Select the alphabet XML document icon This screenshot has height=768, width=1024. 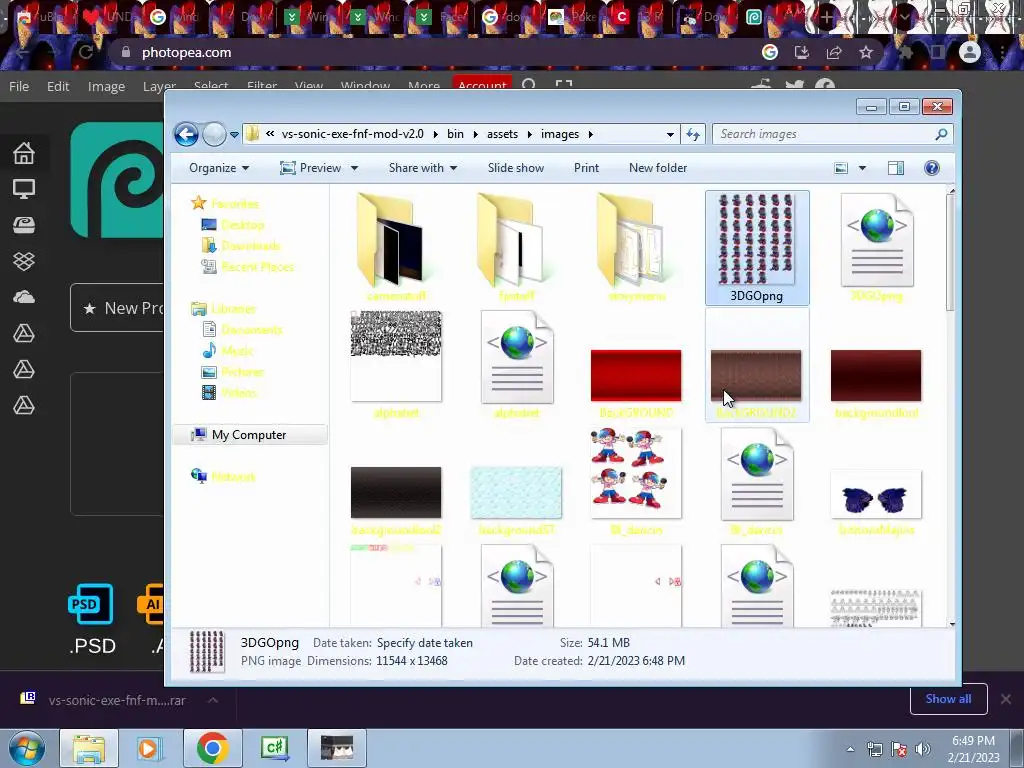pos(517,357)
